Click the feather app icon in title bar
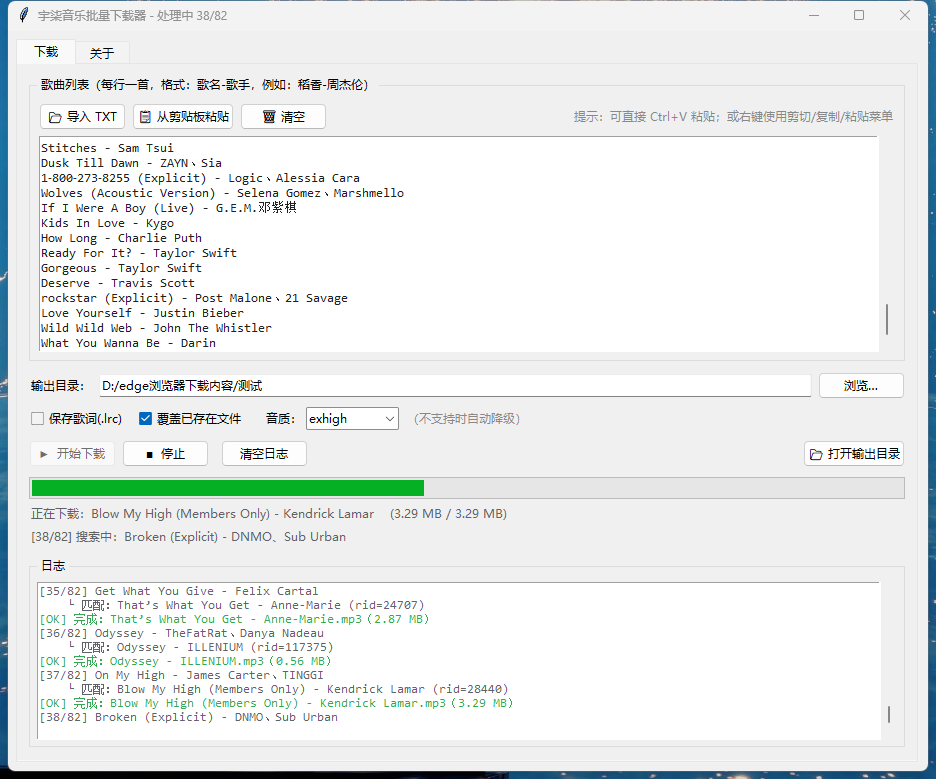This screenshot has width=936, height=779. pyautogui.click(x=23, y=15)
